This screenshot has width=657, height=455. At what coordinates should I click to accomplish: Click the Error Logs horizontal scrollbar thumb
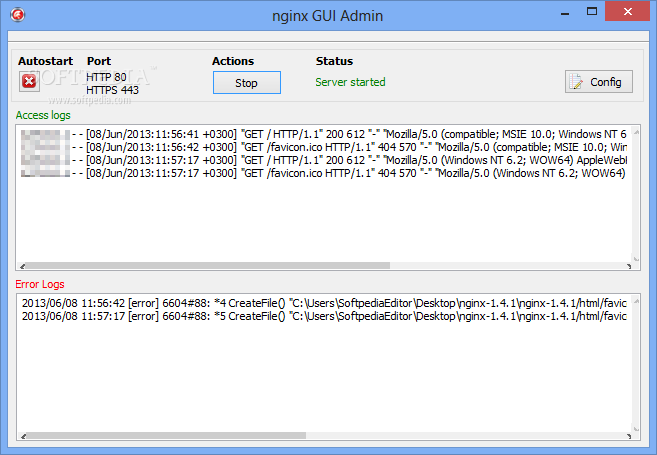click(x=200, y=436)
